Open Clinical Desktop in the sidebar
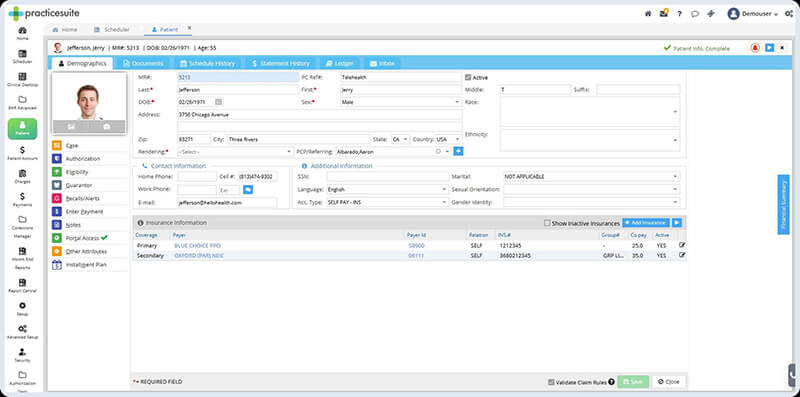This screenshot has height=397, width=800. 22,80
